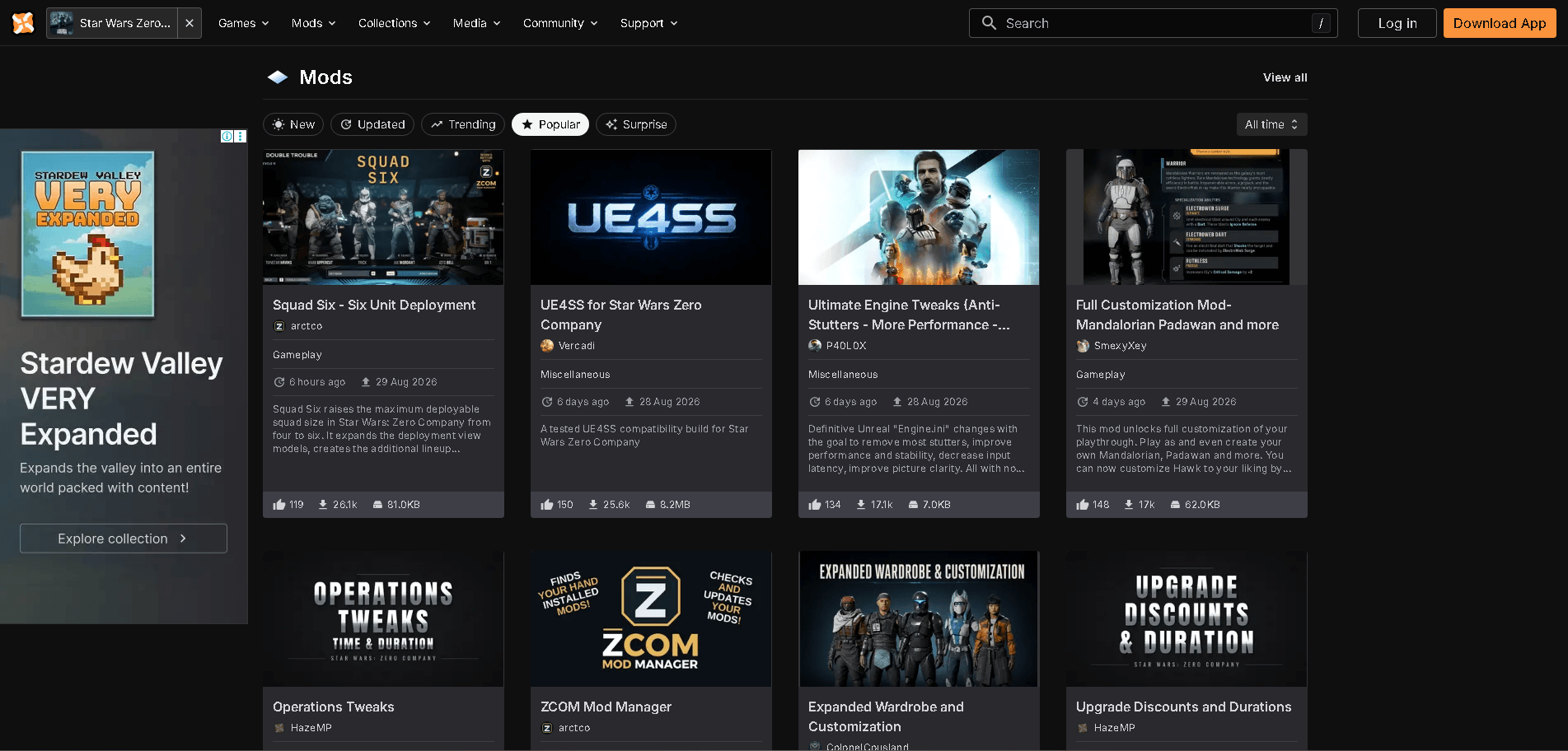Click the file size icon on Squad Six card
The image size is (1568, 751).
(x=377, y=505)
